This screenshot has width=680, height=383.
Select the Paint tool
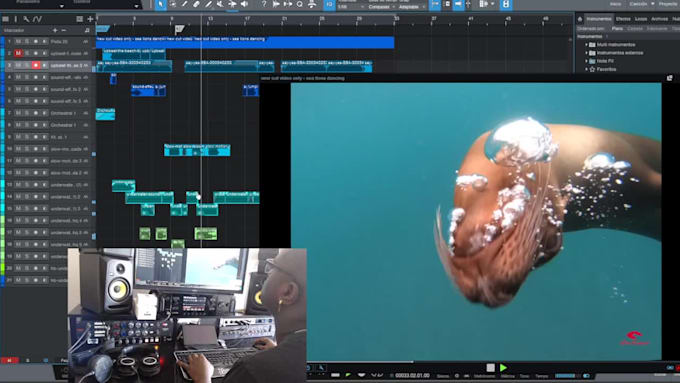[209, 4]
